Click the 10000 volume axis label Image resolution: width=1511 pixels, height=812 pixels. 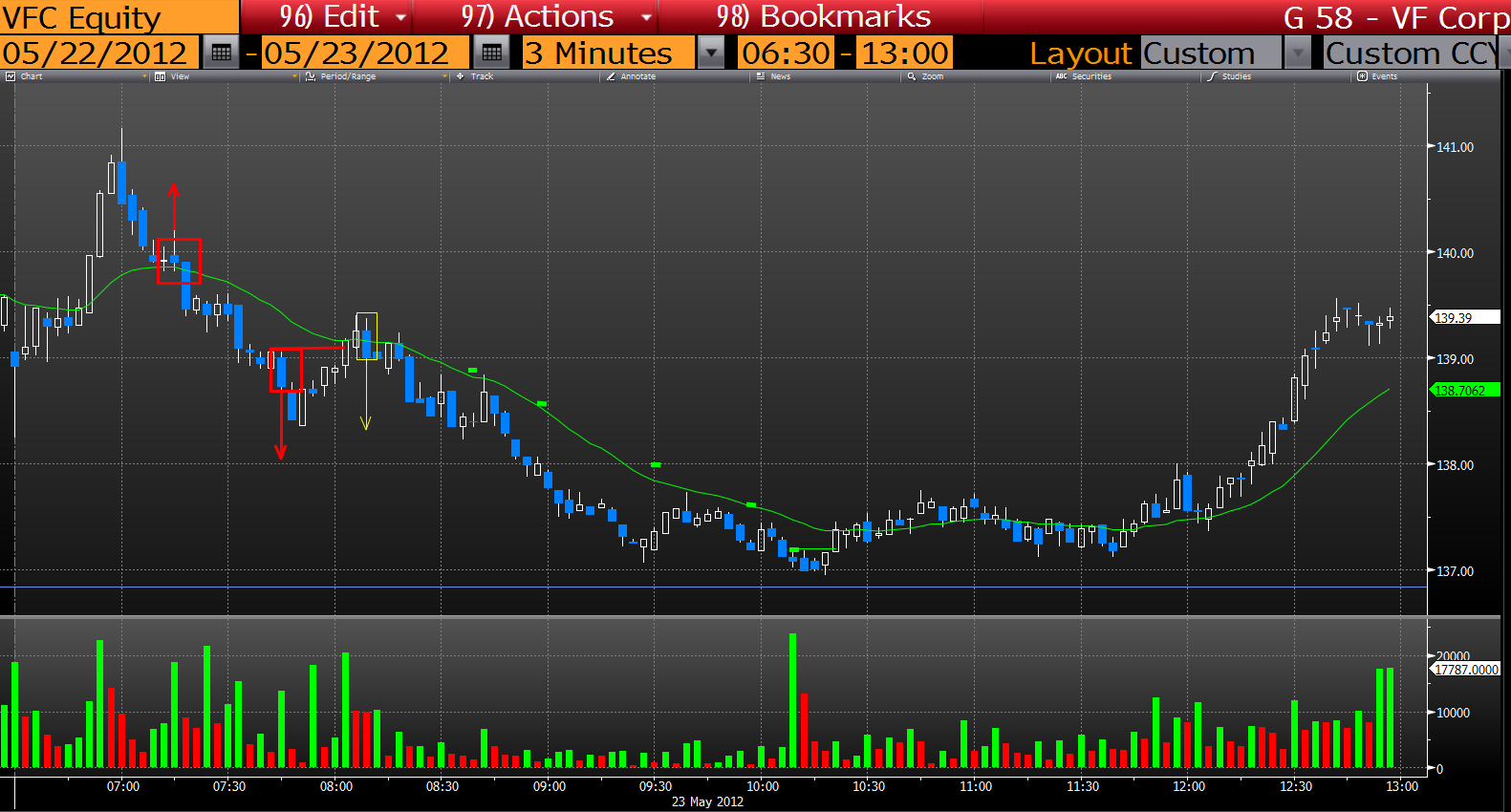point(1453,713)
